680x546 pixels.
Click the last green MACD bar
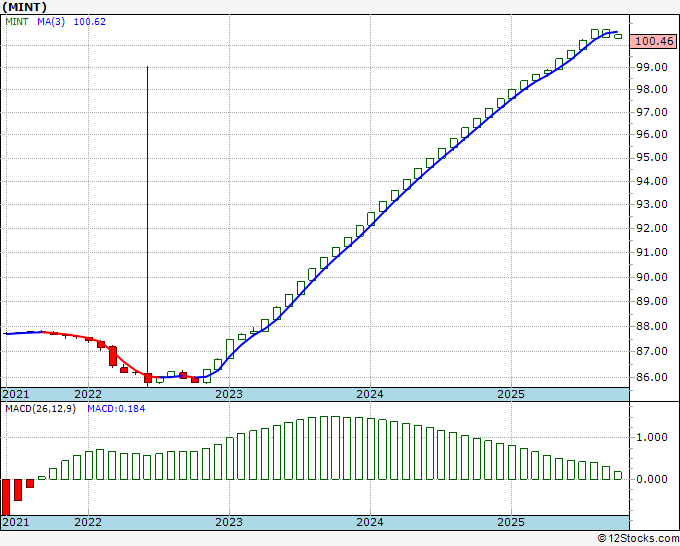[618, 475]
